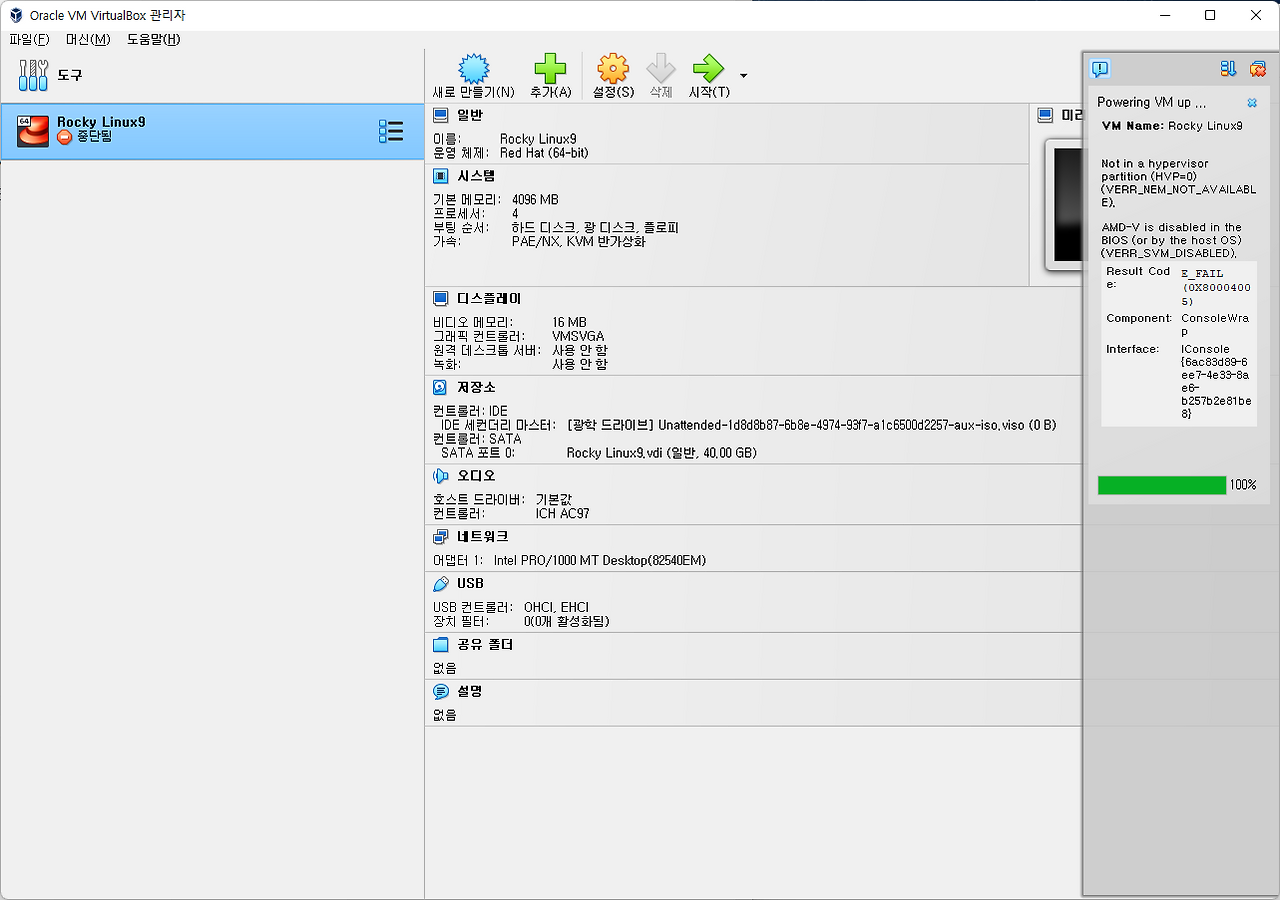Viewport: 1280px width, 900px height.
Task: Click the System (시스템) section header
Action: (x=476, y=176)
